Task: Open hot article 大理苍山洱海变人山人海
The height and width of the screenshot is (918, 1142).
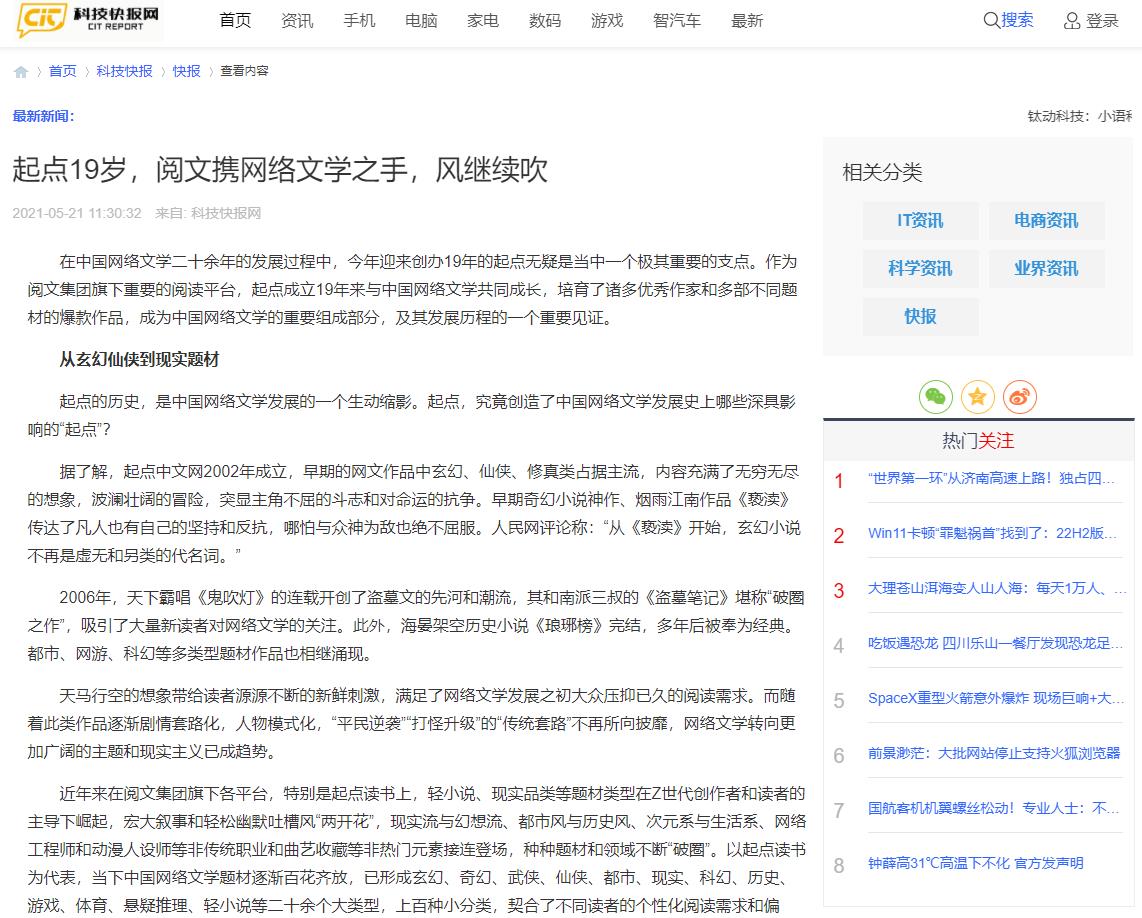Action: click(x=996, y=588)
